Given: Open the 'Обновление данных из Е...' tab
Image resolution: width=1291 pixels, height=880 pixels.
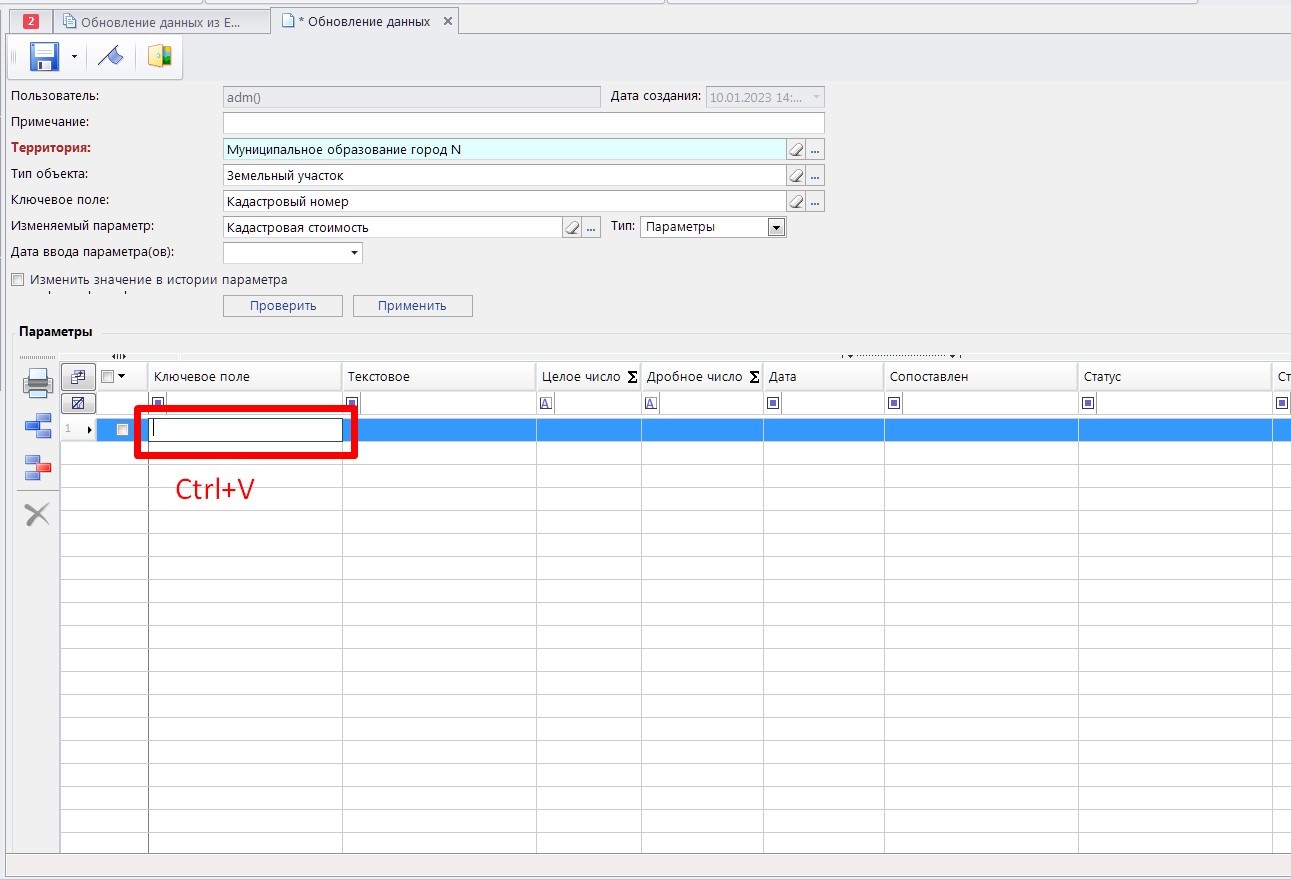Looking at the screenshot, I should (160, 21).
